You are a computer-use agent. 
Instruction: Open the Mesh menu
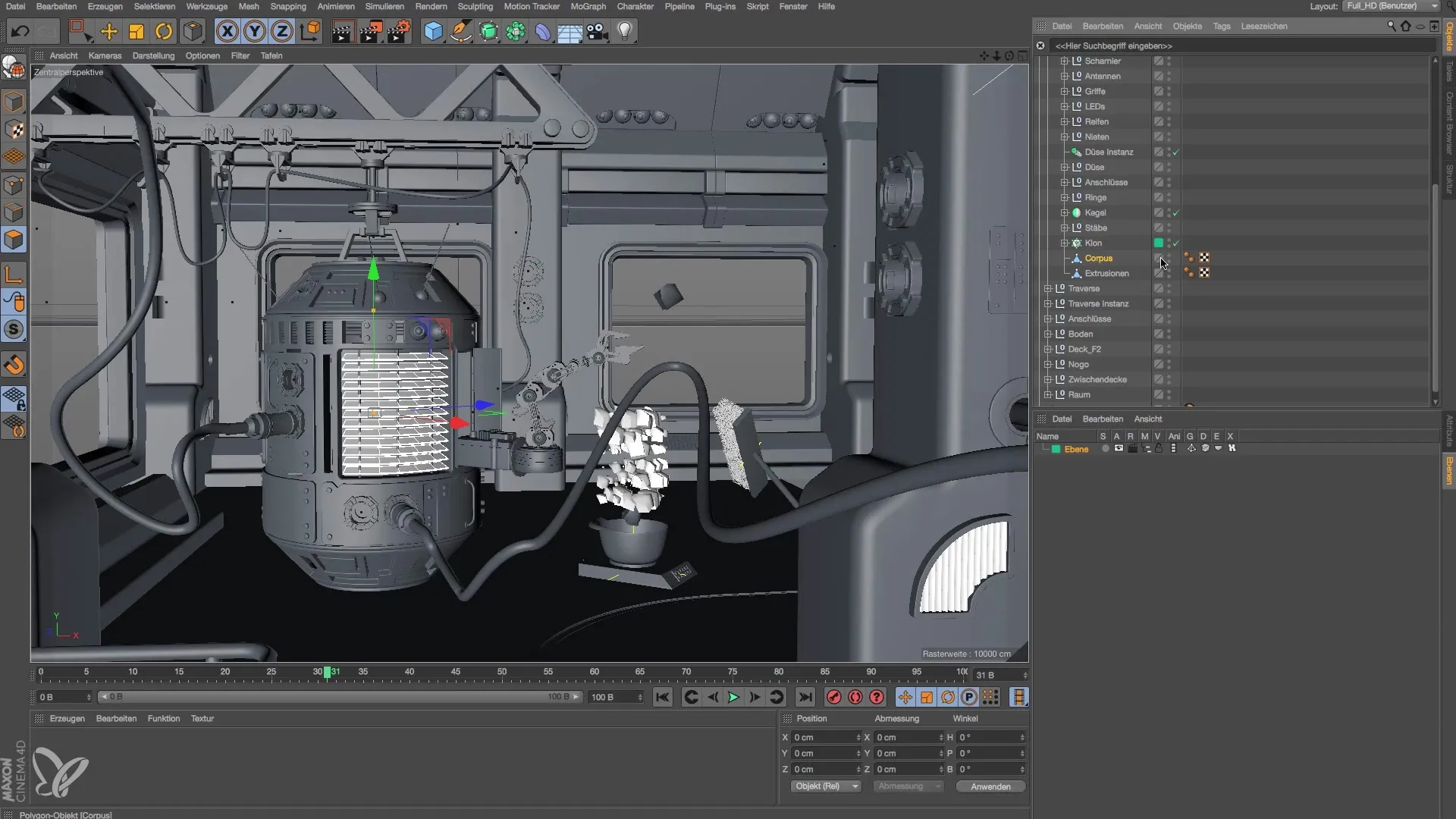click(249, 6)
